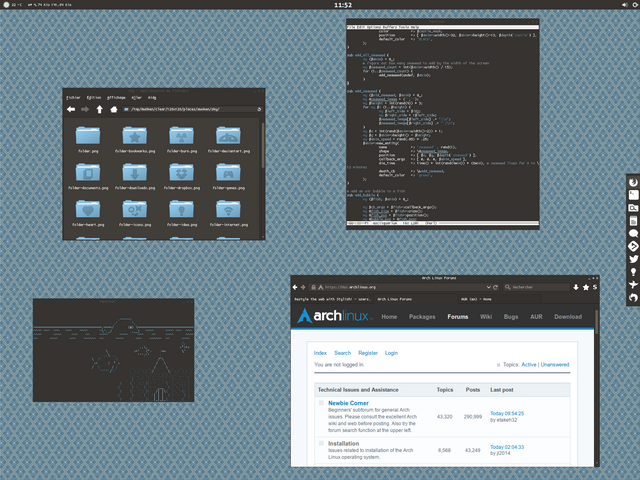Open Fichier menu in file manager

(x=73, y=98)
